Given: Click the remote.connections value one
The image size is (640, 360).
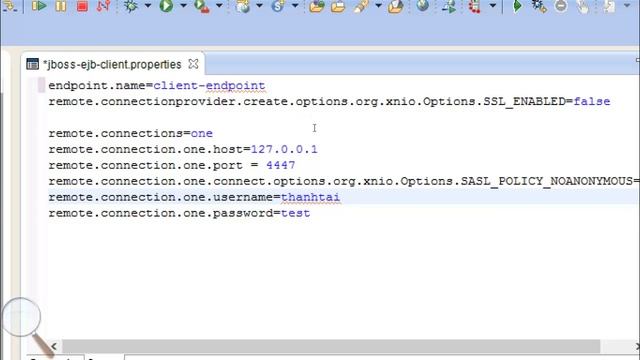Looking at the screenshot, I should 202,133.
